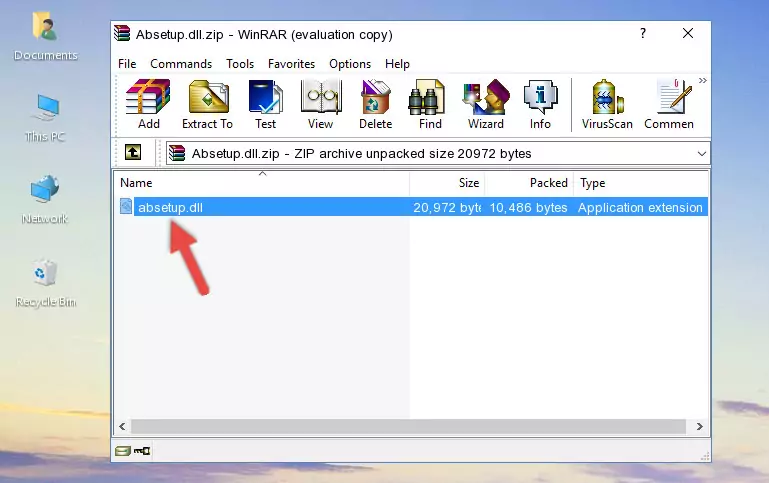This screenshot has width=769, height=483.
Task: Open the Documents desktop icon
Action: coord(45,37)
